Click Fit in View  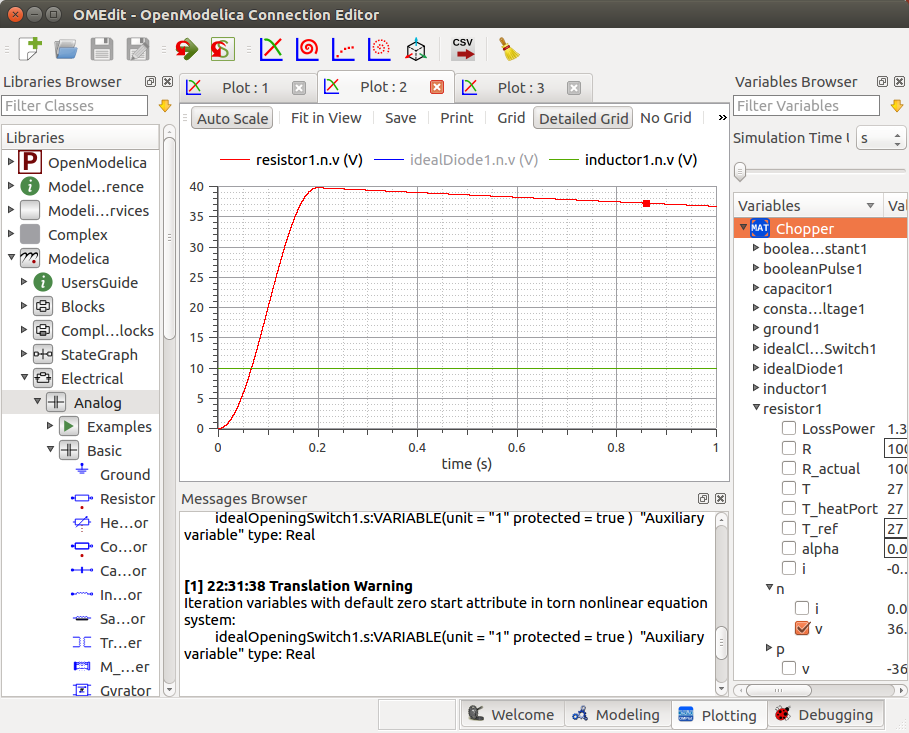326,118
